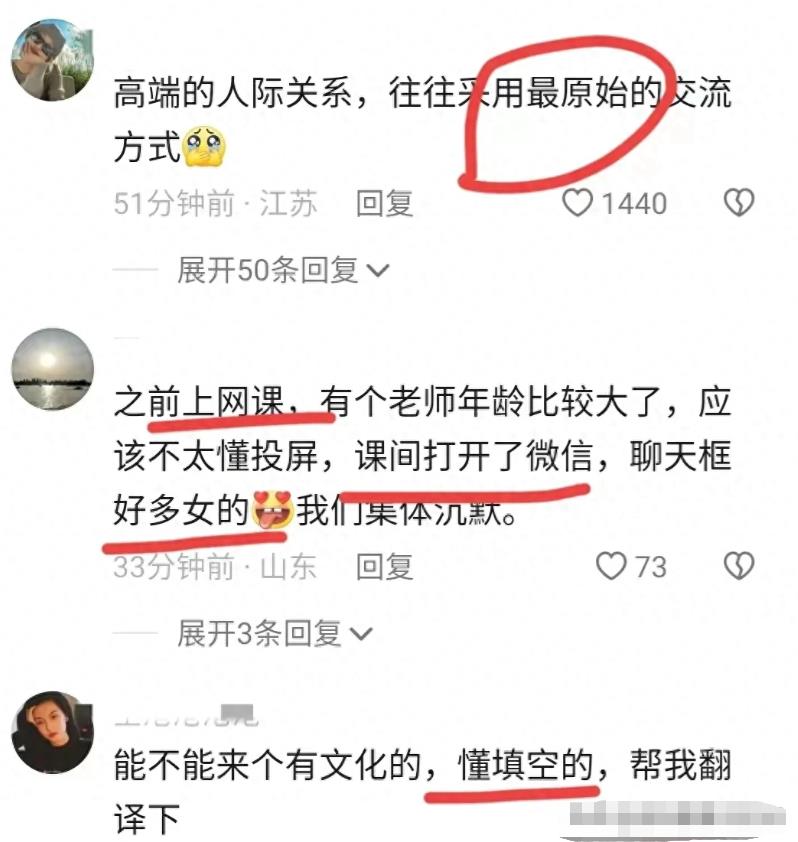Viewport: 798px width, 842px height.
Task: Open the dark-haired woman avatar profile
Action: pos(53,732)
